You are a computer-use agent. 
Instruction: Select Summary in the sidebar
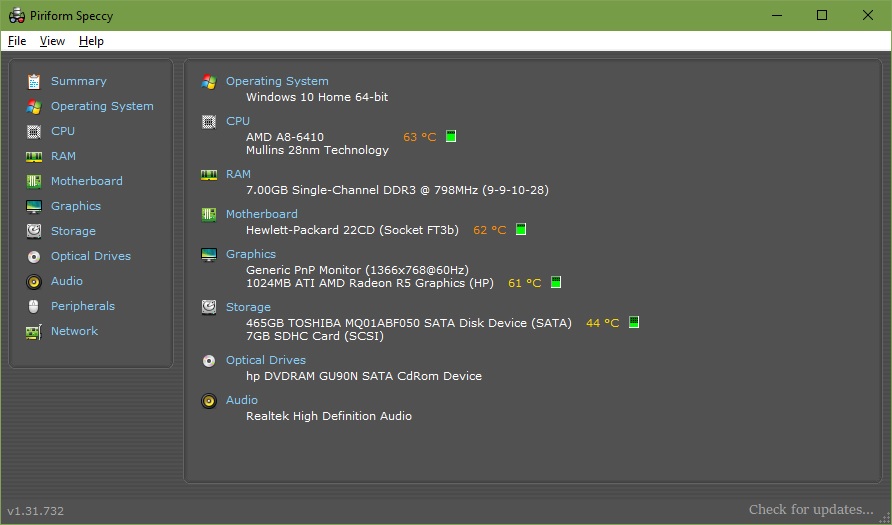click(79, 81)
